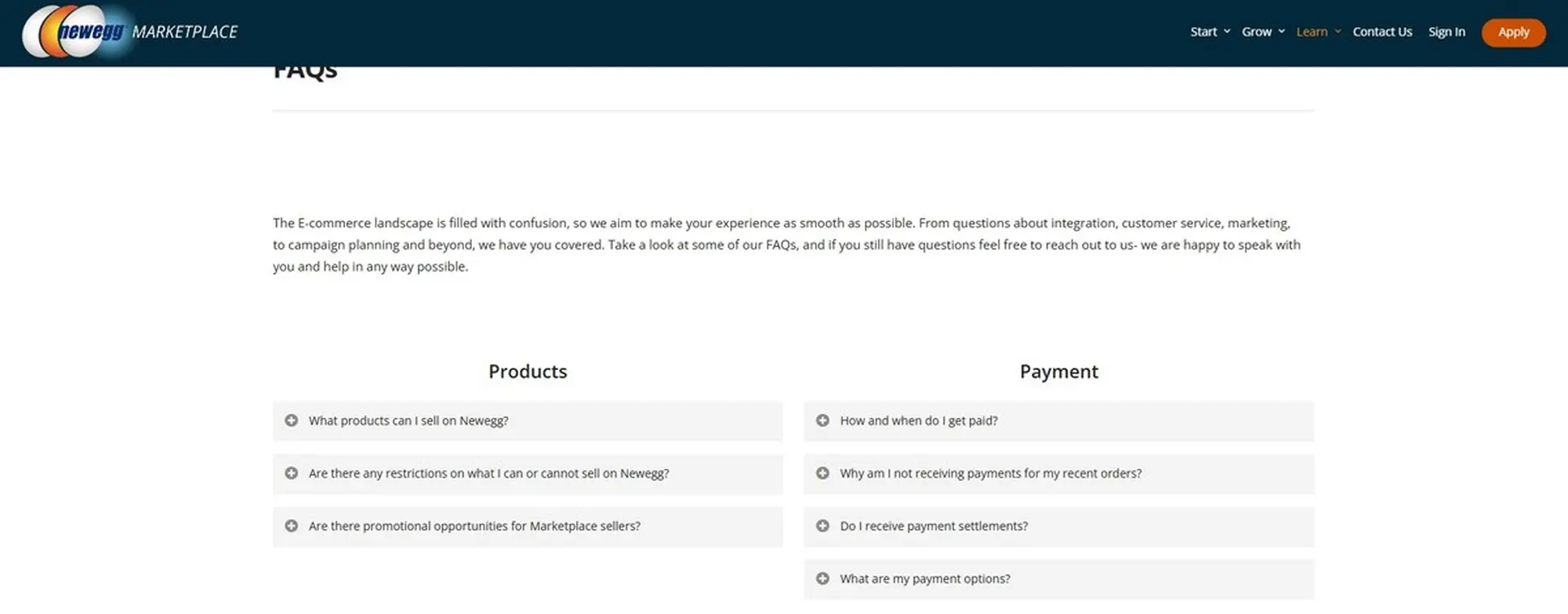Open the Grow dropdown menu
Image resolution: width=1568 pixels, height=614 pixels.
[1262, 32]
